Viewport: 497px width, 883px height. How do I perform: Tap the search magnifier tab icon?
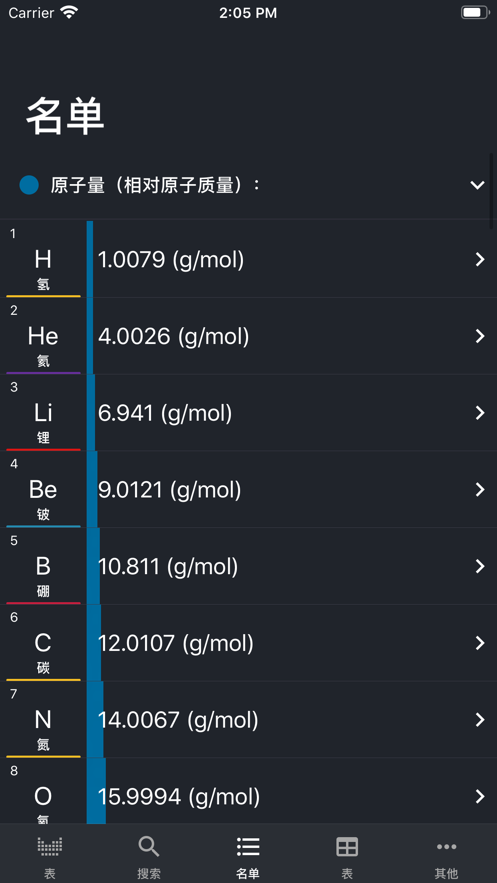[x=149, y=846]
